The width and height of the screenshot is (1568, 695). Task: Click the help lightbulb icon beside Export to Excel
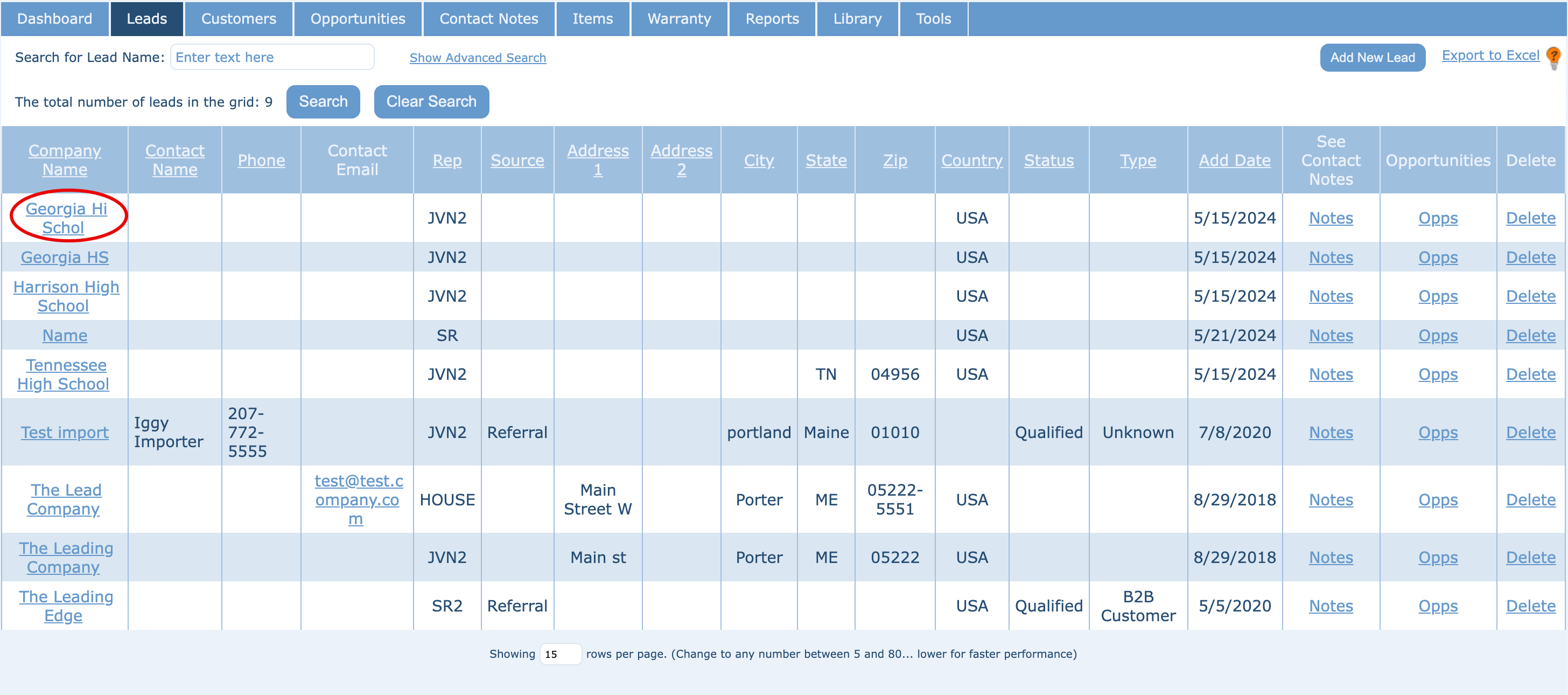1553,58
